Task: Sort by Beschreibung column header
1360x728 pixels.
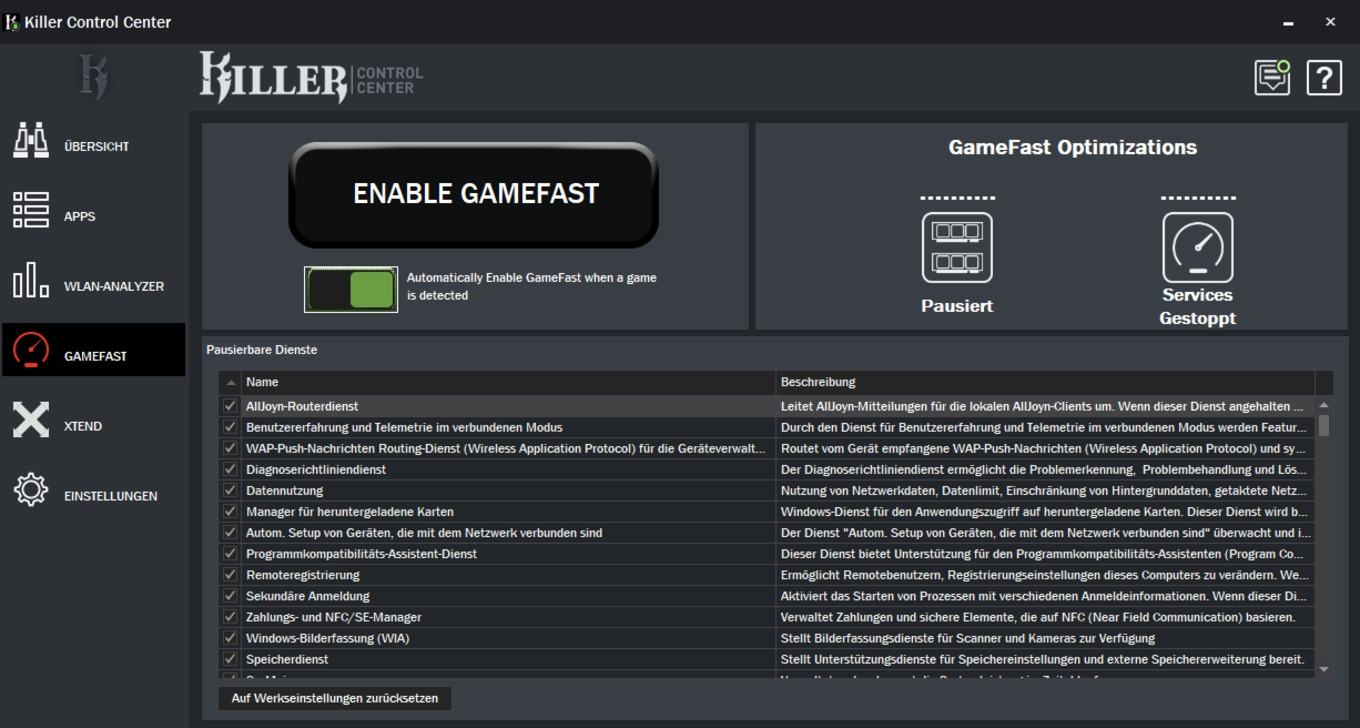Action: pos(1045,382)
